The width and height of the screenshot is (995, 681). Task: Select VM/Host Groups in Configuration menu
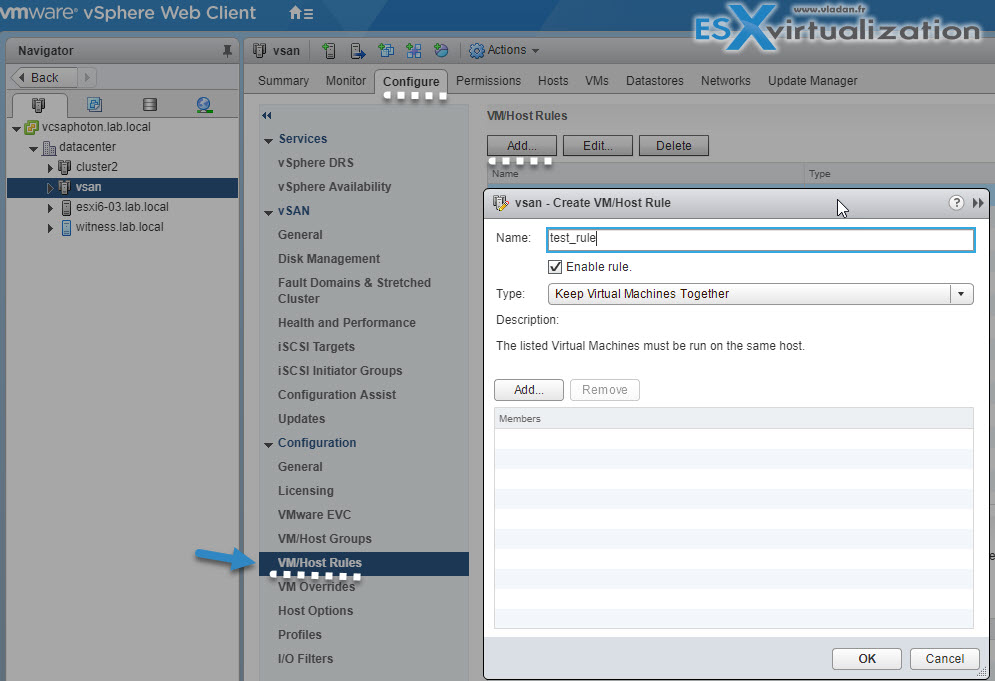(324, 539)
